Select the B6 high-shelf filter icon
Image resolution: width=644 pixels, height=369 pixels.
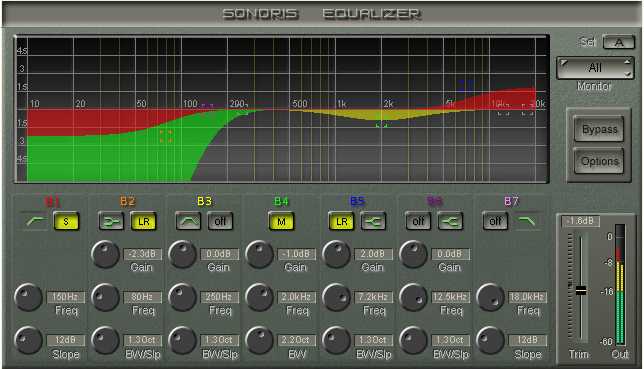pyautogui.click(x=450, y=221)
